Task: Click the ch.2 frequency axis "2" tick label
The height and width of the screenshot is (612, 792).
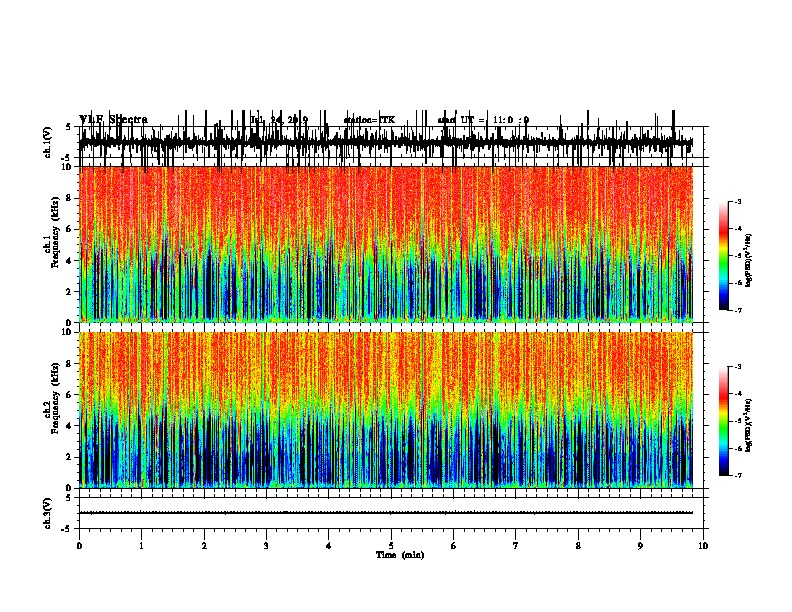Action: coord(69,457)
